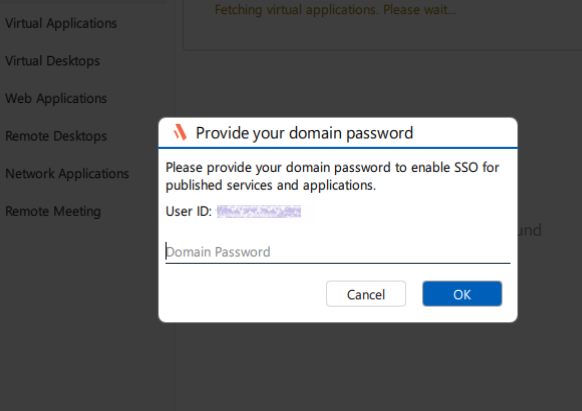The image size is (582, 411).
Task: Click the 'Provide your domain password' title text
Action: tap(304, 133)
